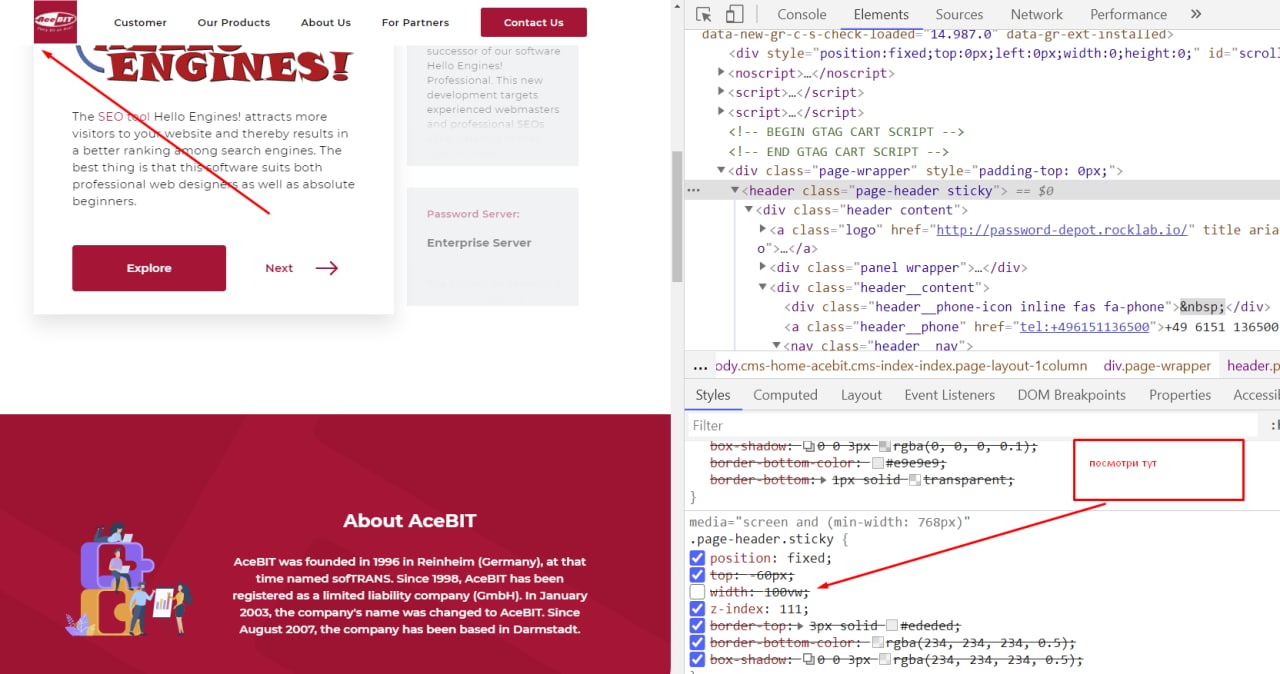1280x674 pixels.
Task: Follow the SEO tool link in the description
Action: click(x=123, y=116)
